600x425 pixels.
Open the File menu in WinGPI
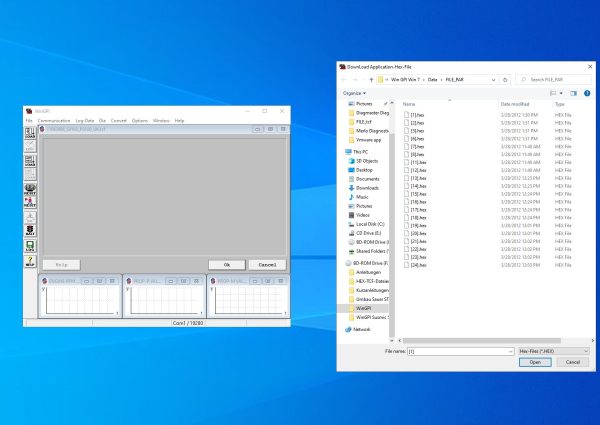29,120
